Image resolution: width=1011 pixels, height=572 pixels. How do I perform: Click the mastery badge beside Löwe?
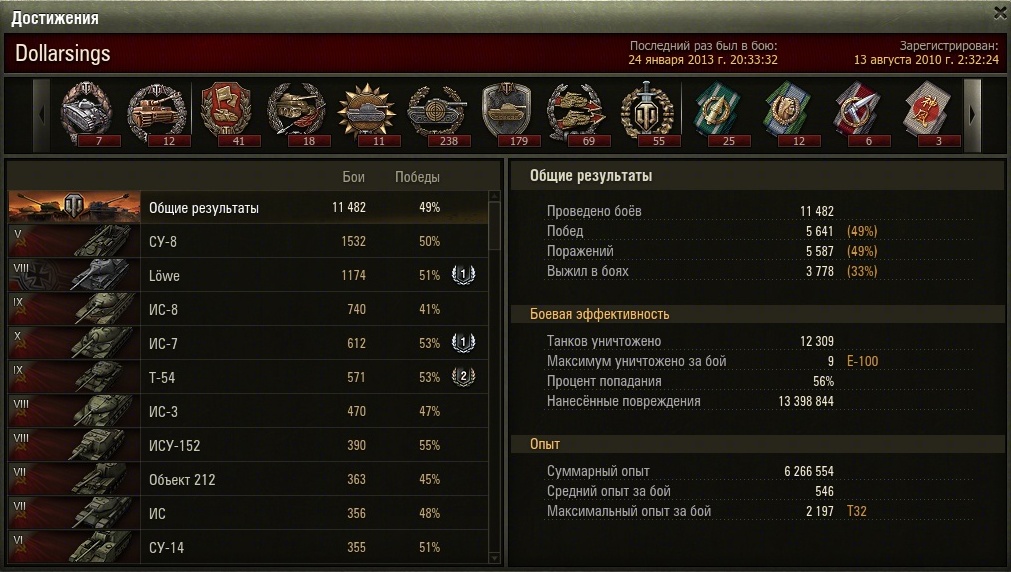pyautogui.click(x=463, y=275)
